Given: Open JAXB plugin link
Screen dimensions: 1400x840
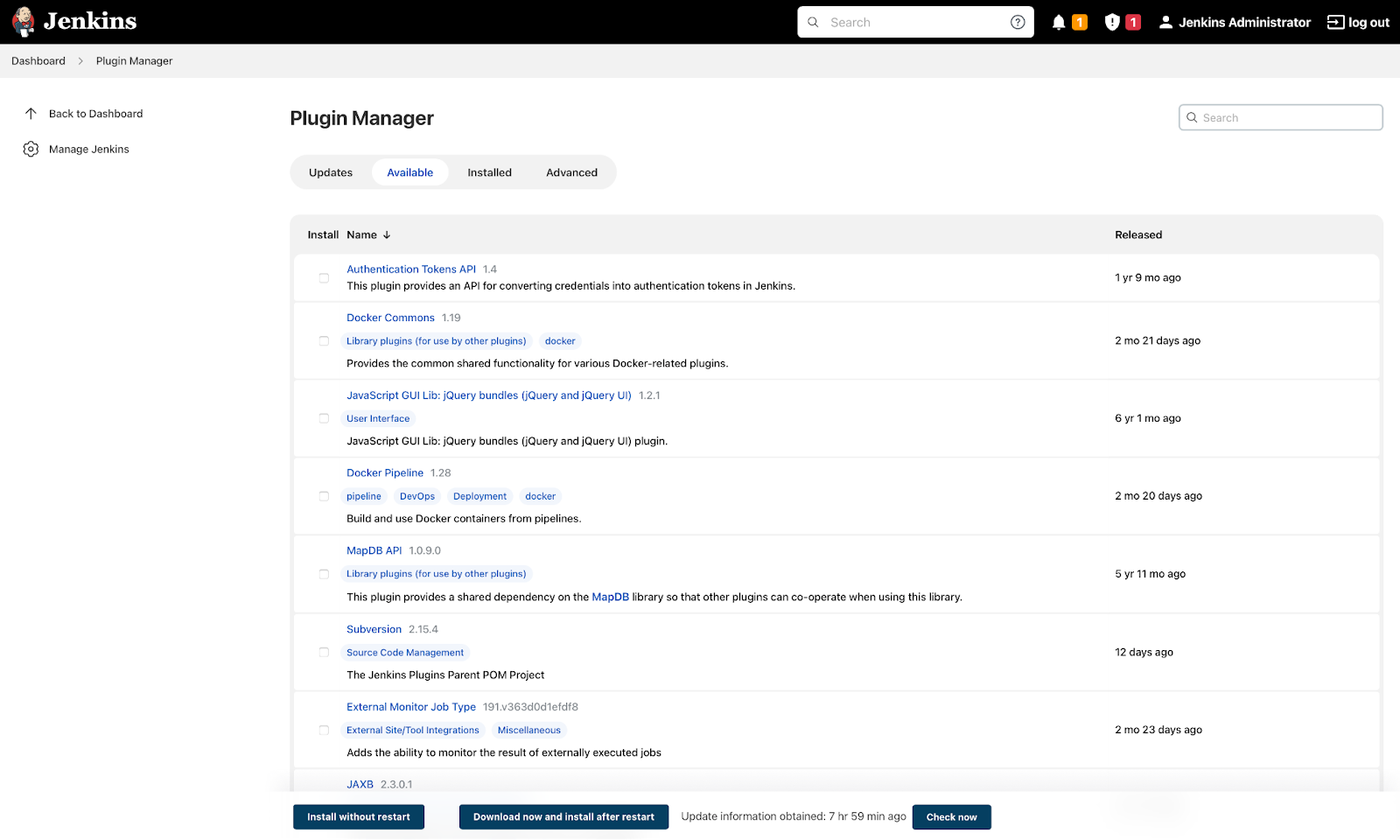Looking at the screenshot, I should (x=360, y=785).
